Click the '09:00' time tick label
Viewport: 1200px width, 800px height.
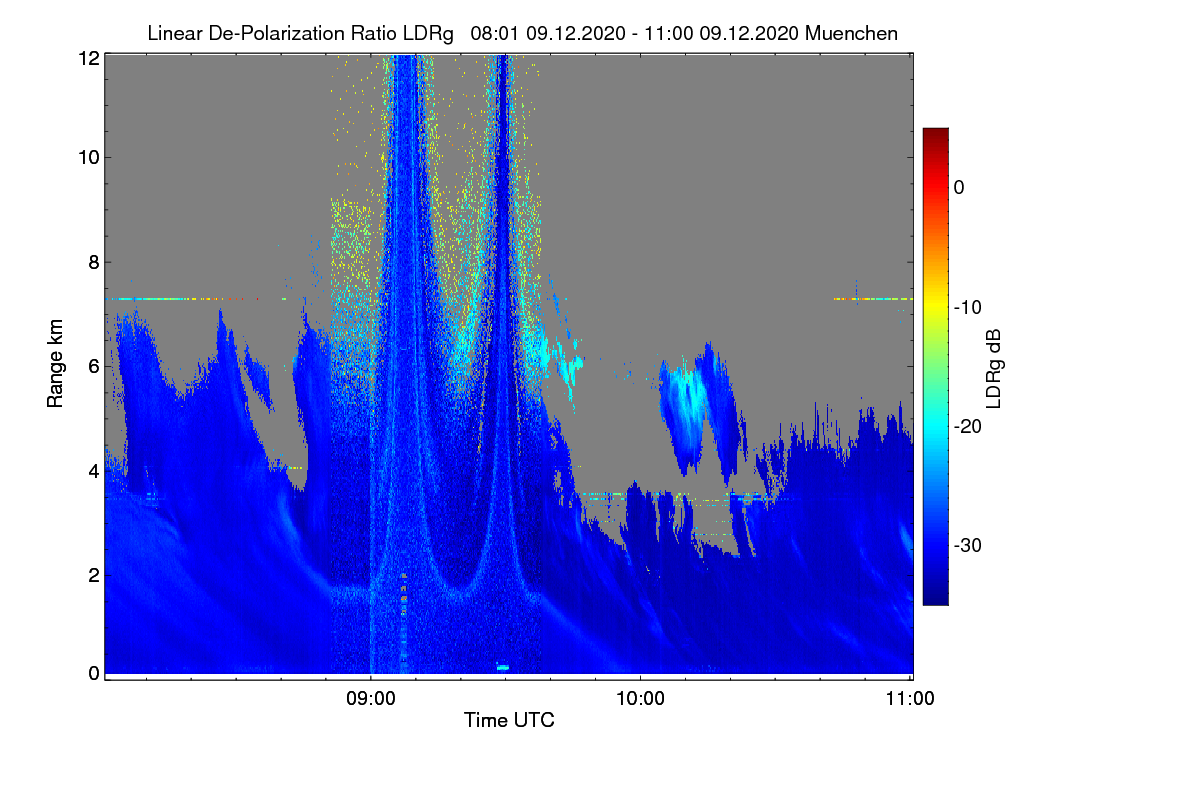coord(371,698)
